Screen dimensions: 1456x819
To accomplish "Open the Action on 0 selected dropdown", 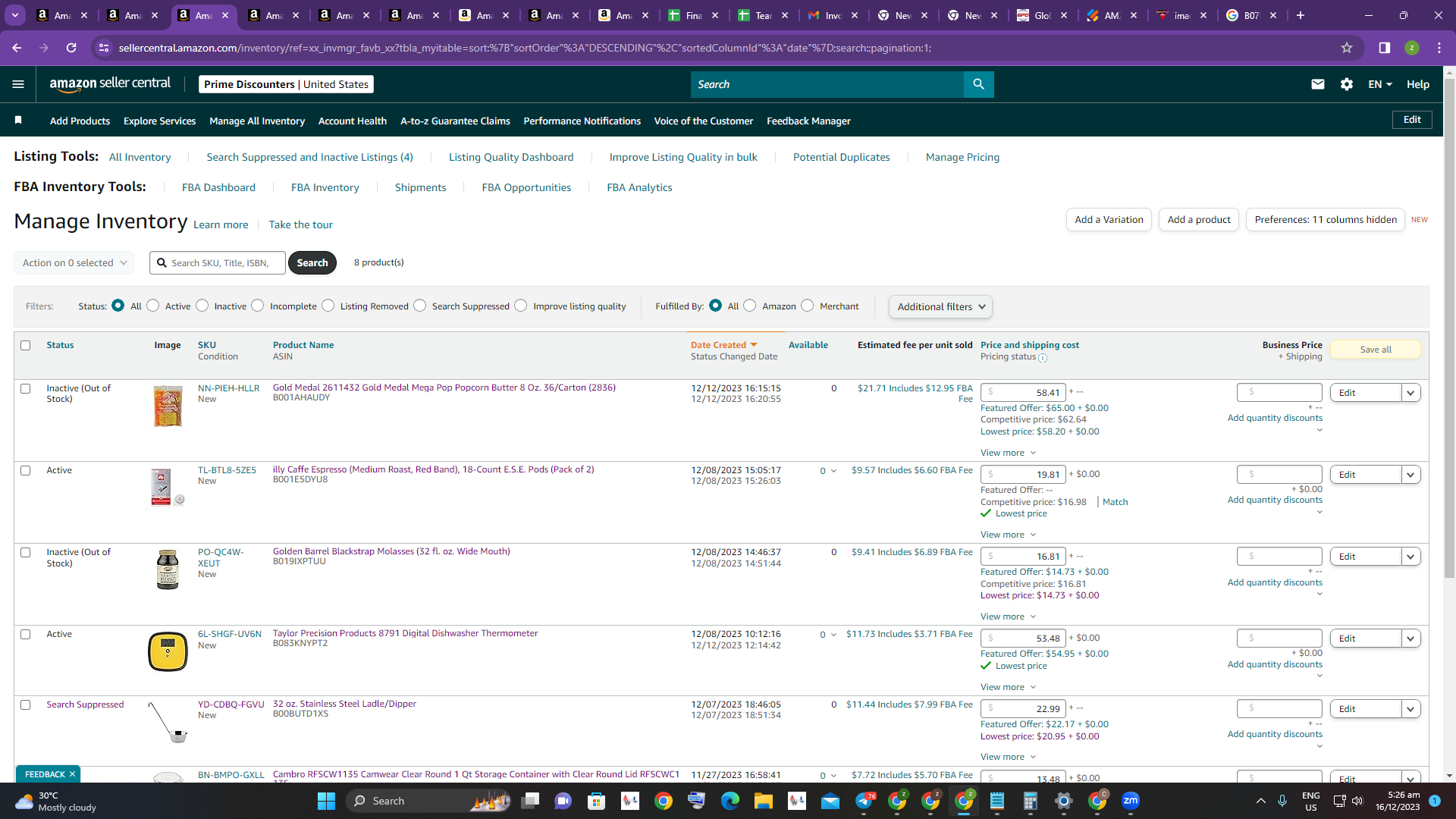I will [74, 263].
